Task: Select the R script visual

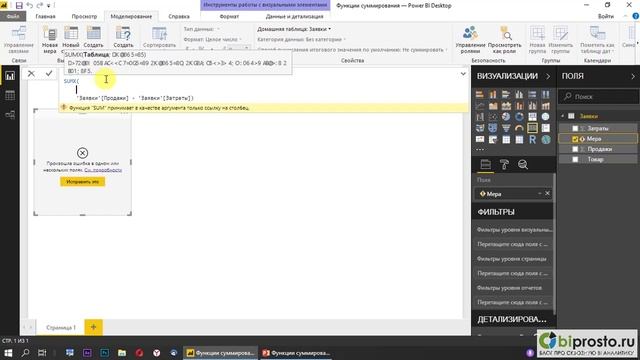Action: (x=532, y=140)
